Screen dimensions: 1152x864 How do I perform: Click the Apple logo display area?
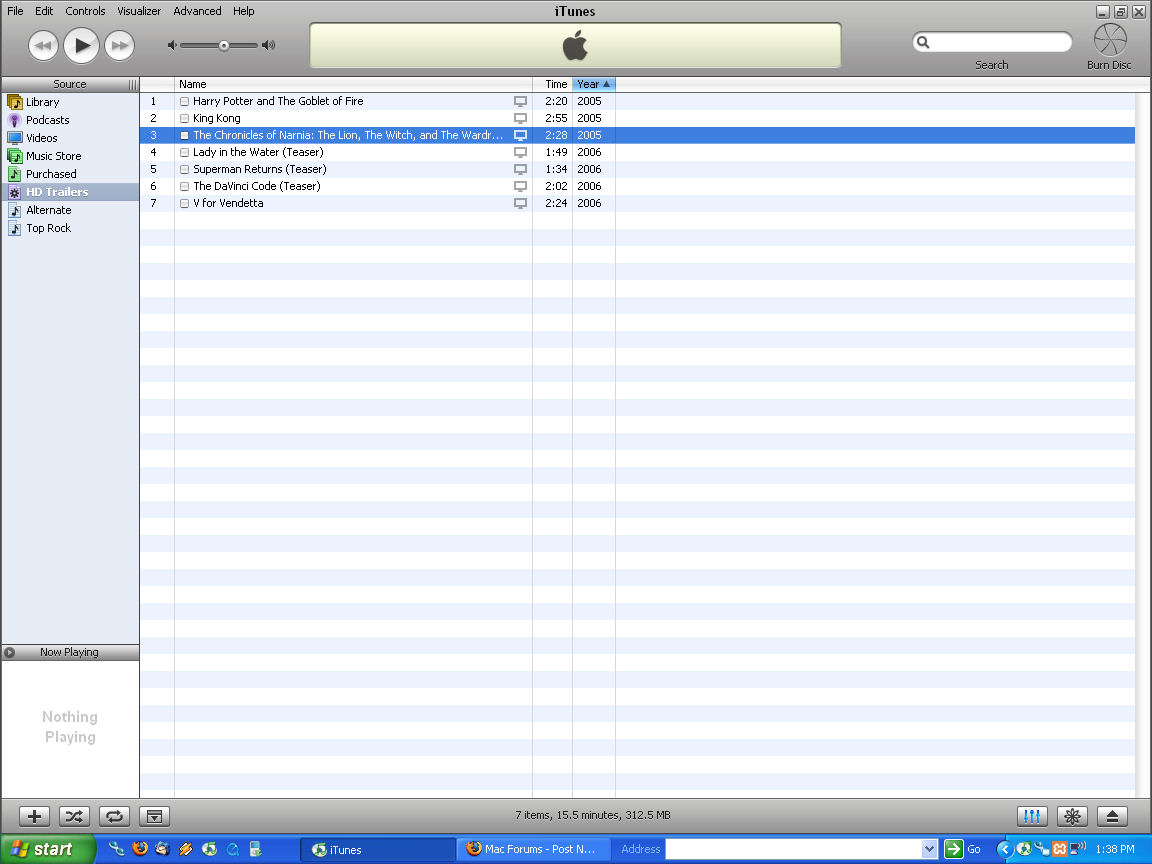[575, 46]
